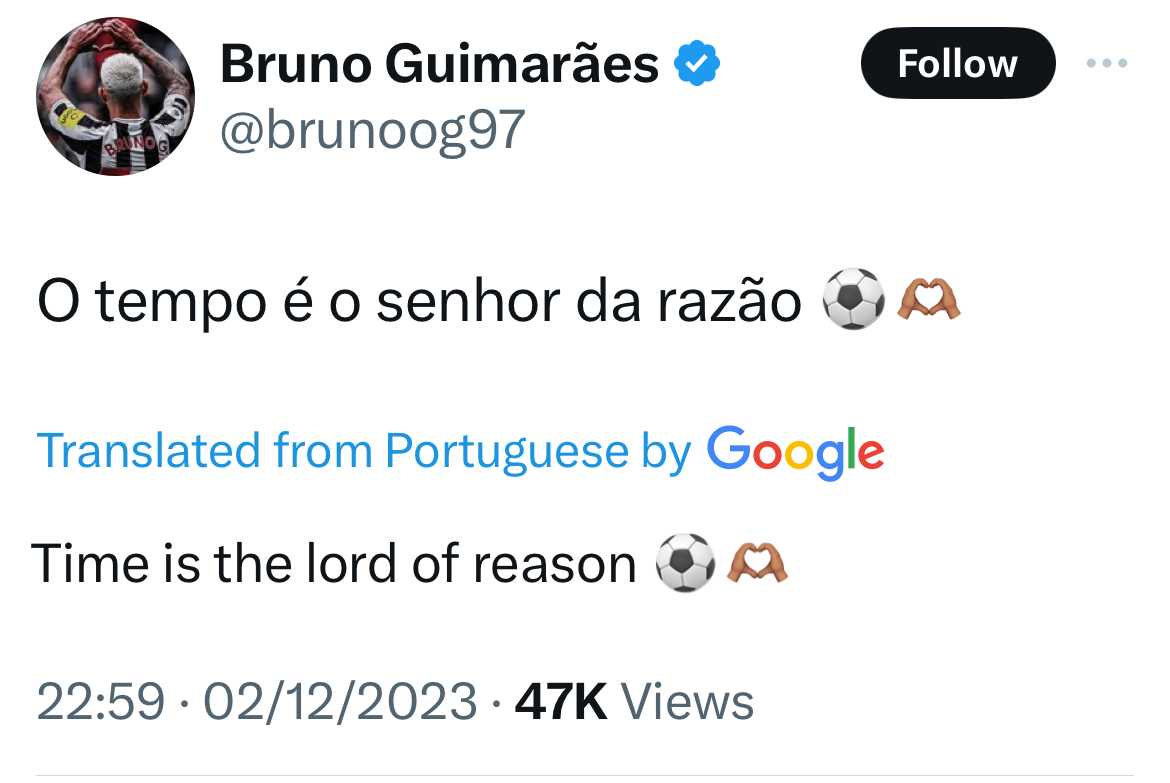The height and width of the screenshot is (783, 1170).
Task: Click the 02/12/2023 post date
Action: click(340, 702)
